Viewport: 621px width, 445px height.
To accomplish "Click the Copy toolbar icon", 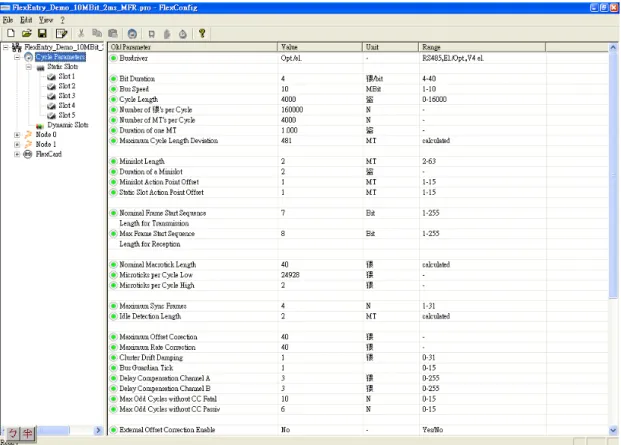I will [x=97, y=34].
